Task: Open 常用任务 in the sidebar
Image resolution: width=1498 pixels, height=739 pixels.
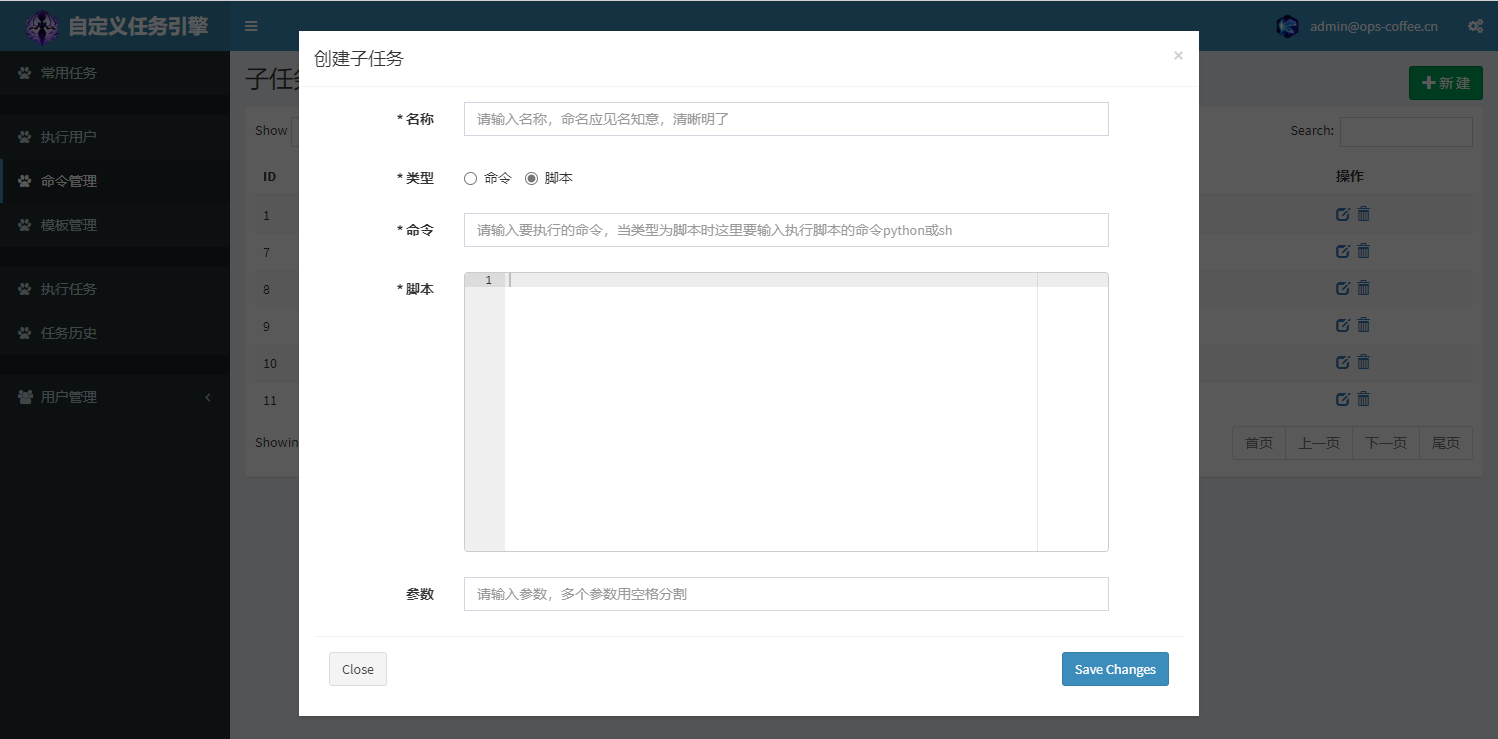Action: [68, 73]
